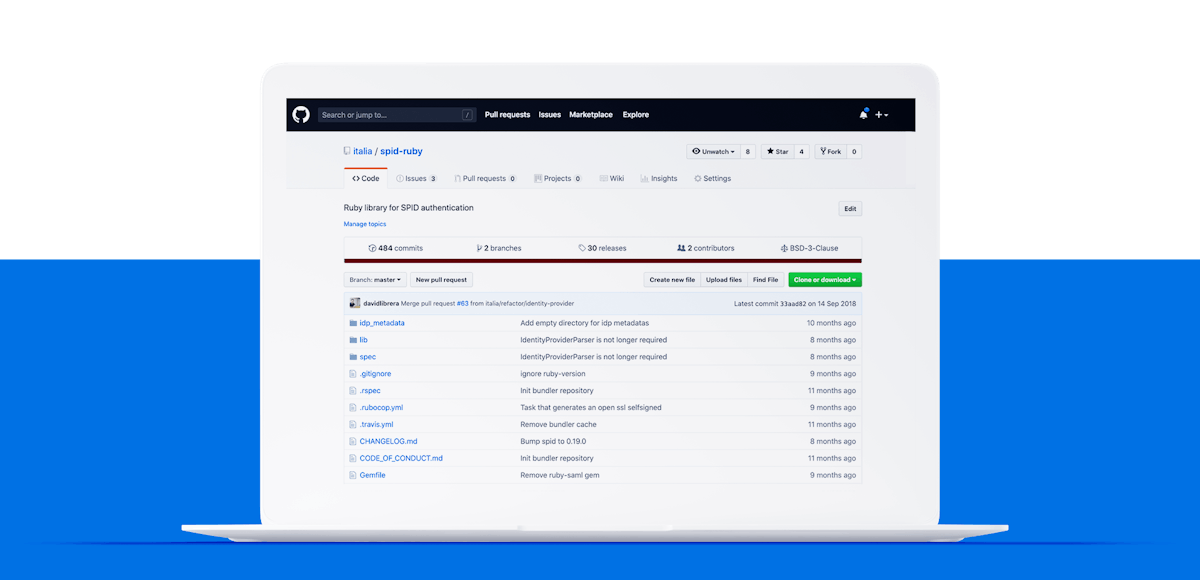
Task: Click the Upload files button
Action: click(723, 280)
